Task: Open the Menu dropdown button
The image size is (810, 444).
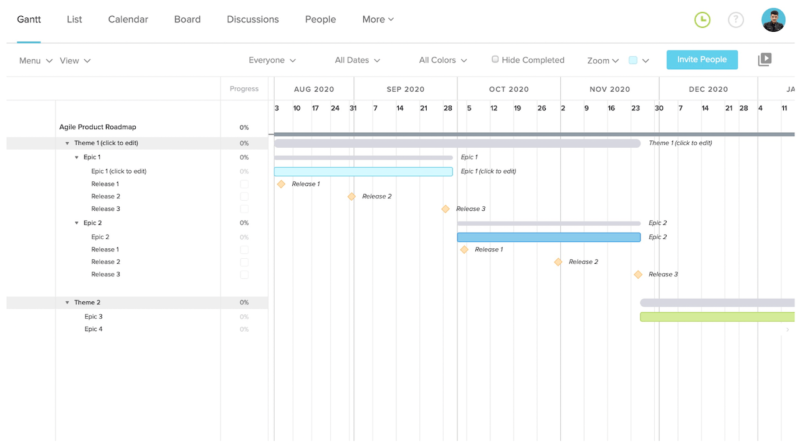Action: 35,60
